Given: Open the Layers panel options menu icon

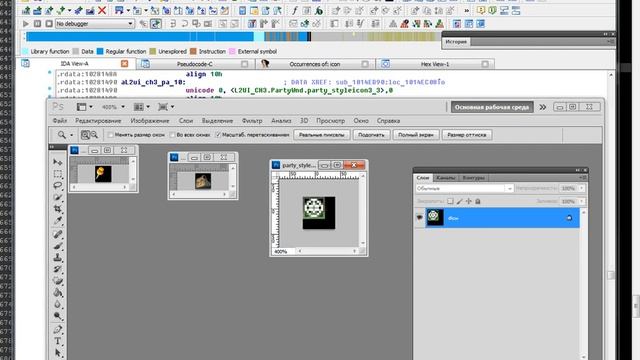Looking at the screenshot, I should pyautogui.click(x=583, y=178).
